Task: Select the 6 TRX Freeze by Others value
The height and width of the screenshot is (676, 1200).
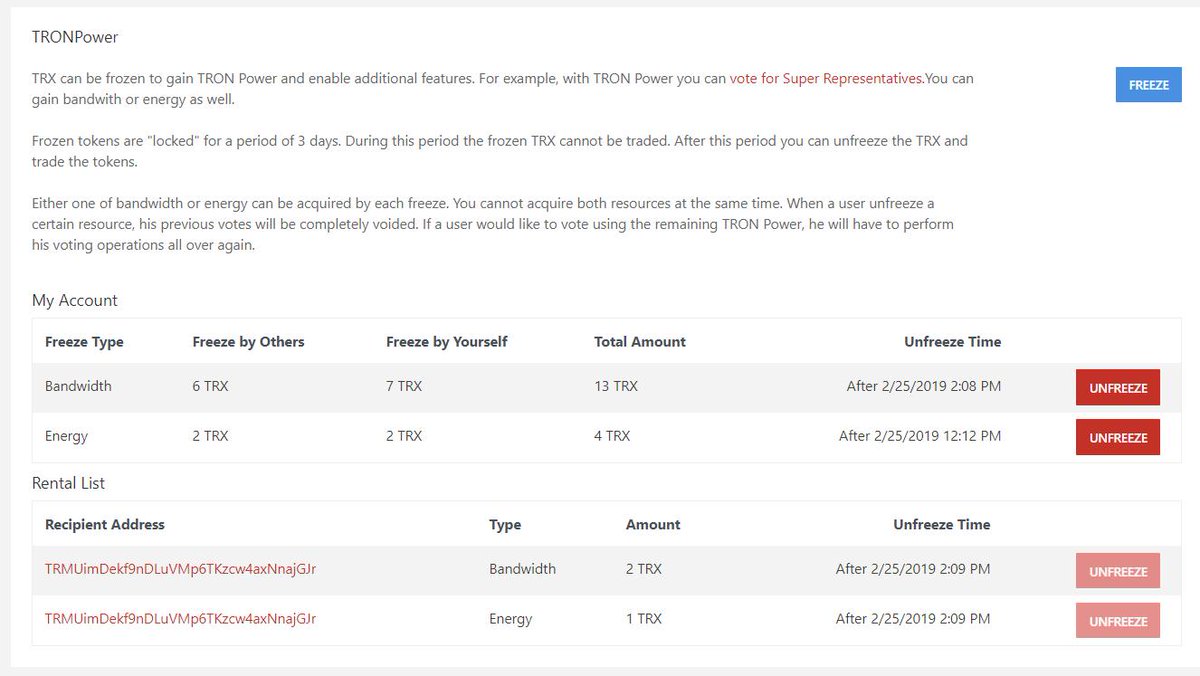Action: click(210, 386)
